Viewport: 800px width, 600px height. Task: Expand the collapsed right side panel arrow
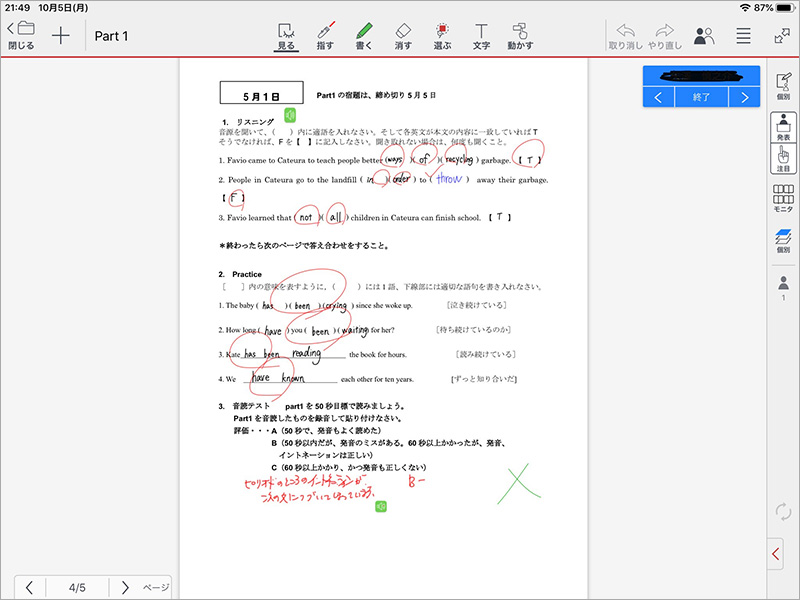coord(776,552)
